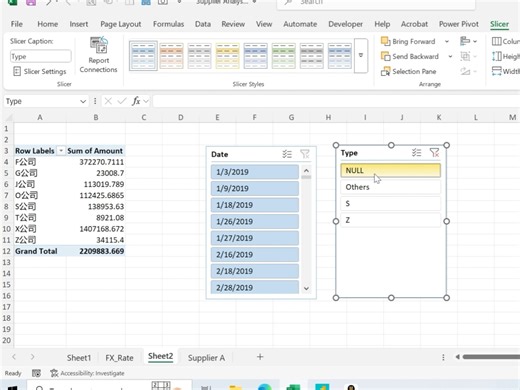Toggle 1/18/2019 in Date slicer
520x390 pixels.
(255, 205)
